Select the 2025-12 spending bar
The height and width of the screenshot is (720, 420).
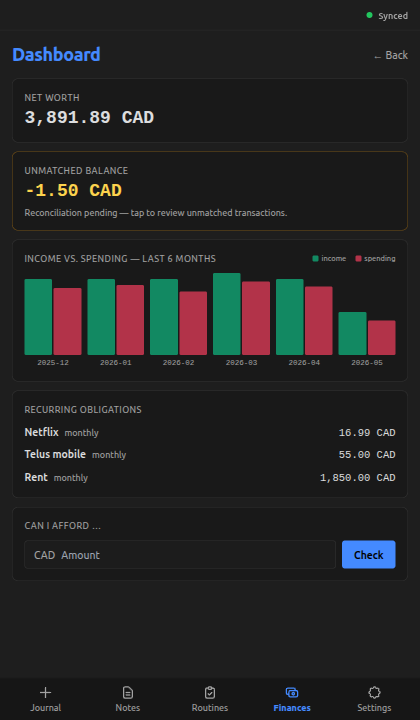coord(67,321)
